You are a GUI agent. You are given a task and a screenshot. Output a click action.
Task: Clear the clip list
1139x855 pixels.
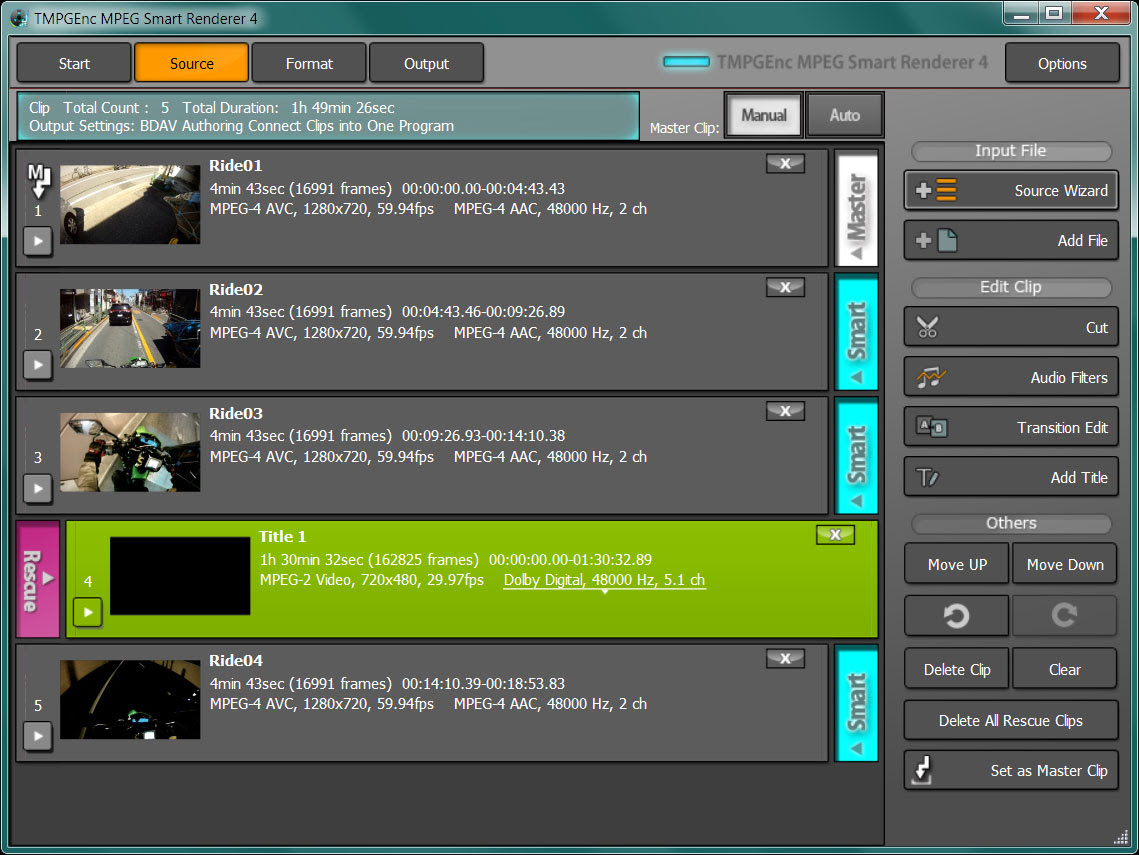[1065, 669]
